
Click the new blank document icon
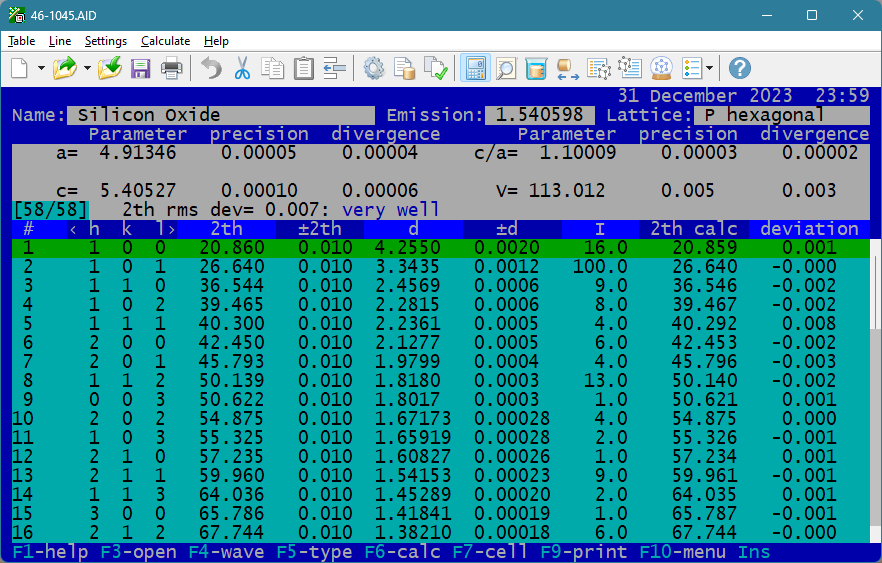pyautogui.click(x=20, y=69)
